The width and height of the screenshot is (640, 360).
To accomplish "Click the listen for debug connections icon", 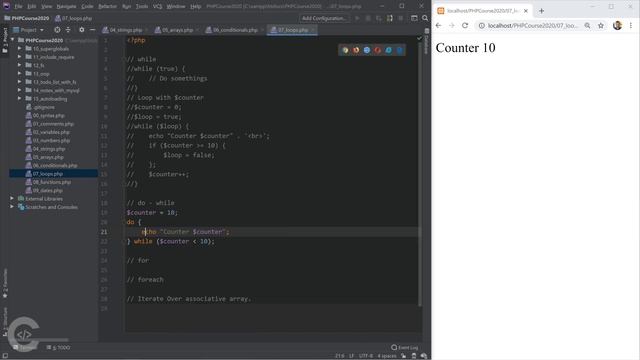I will pyautogui.click(x=389, y=18).
